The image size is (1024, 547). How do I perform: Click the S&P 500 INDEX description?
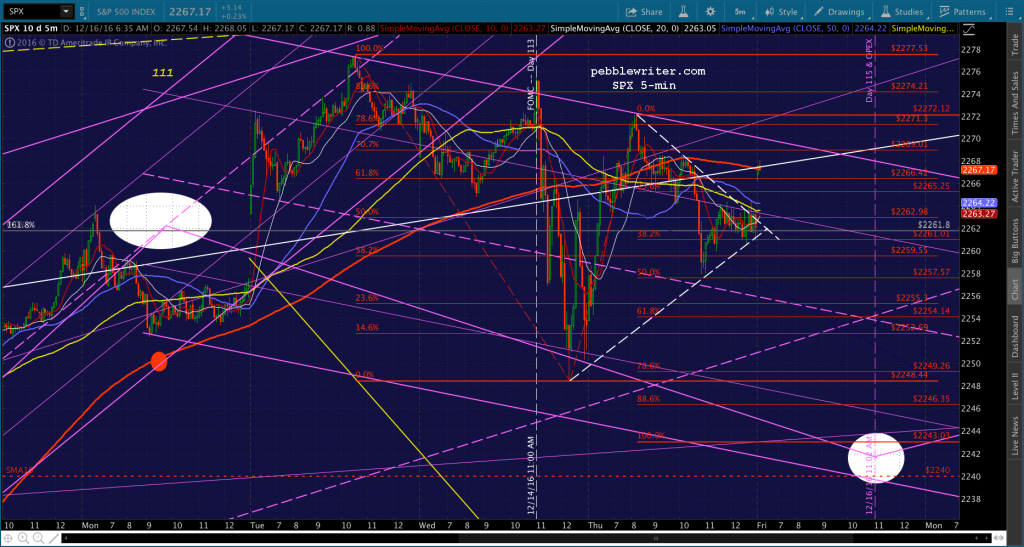tap(126, 12)
